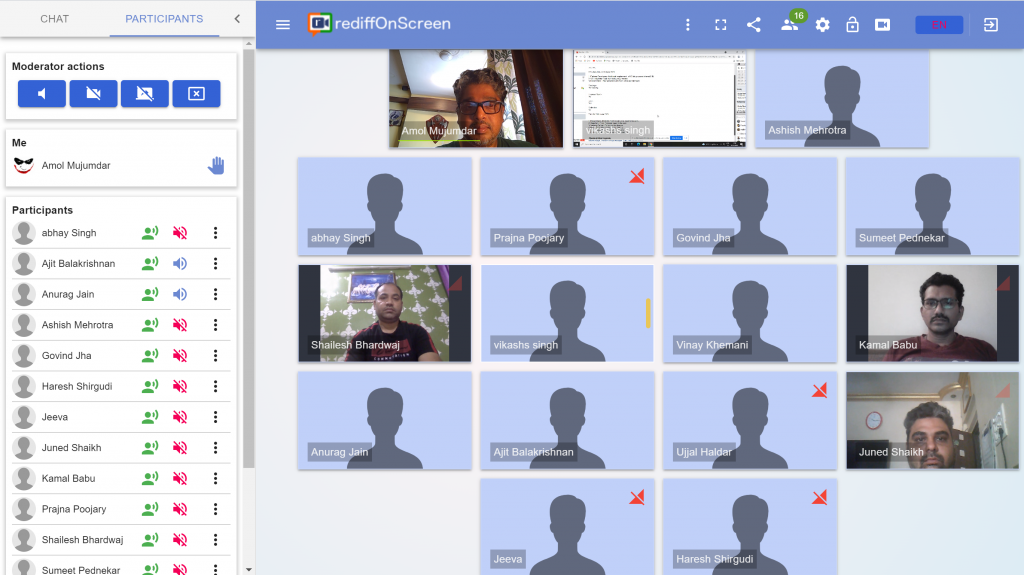Click Prajna Poojary's green presenter icon
The height and width of the screenshot is (575, 1024).
click(150, 509)
